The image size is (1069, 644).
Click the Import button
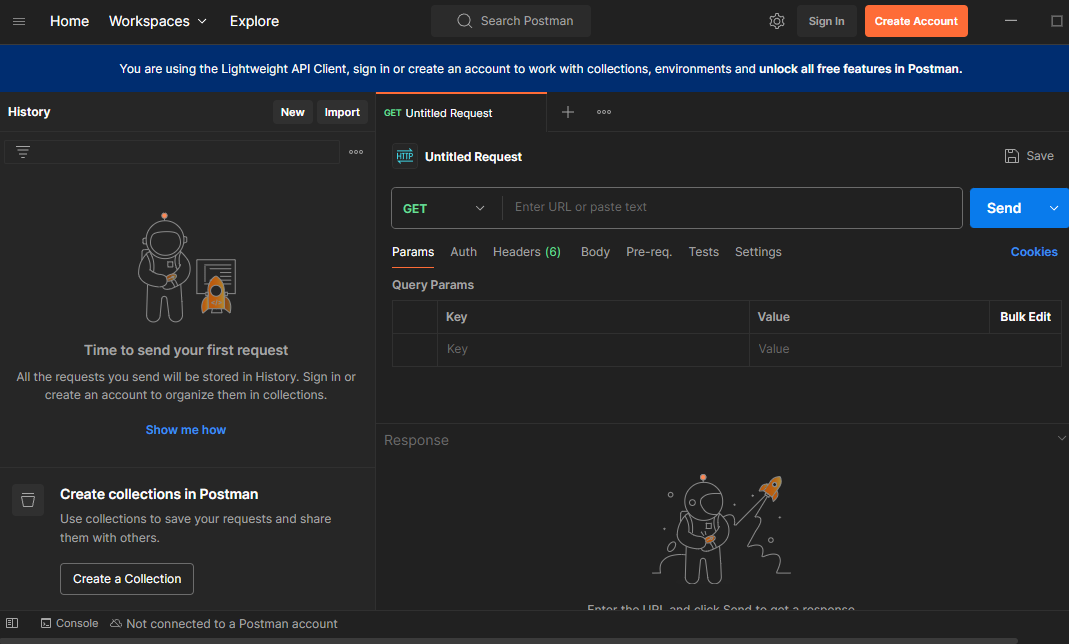(x=342, y=112)
